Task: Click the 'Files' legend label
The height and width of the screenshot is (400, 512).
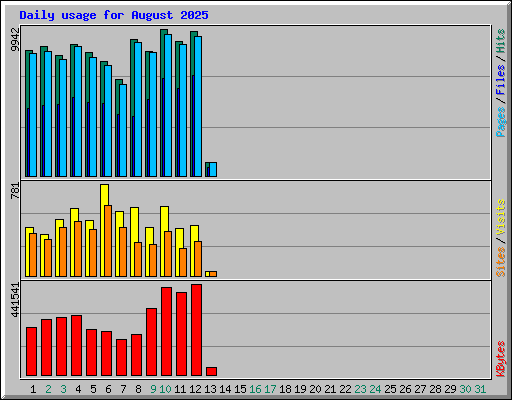Action: [501, 79]
